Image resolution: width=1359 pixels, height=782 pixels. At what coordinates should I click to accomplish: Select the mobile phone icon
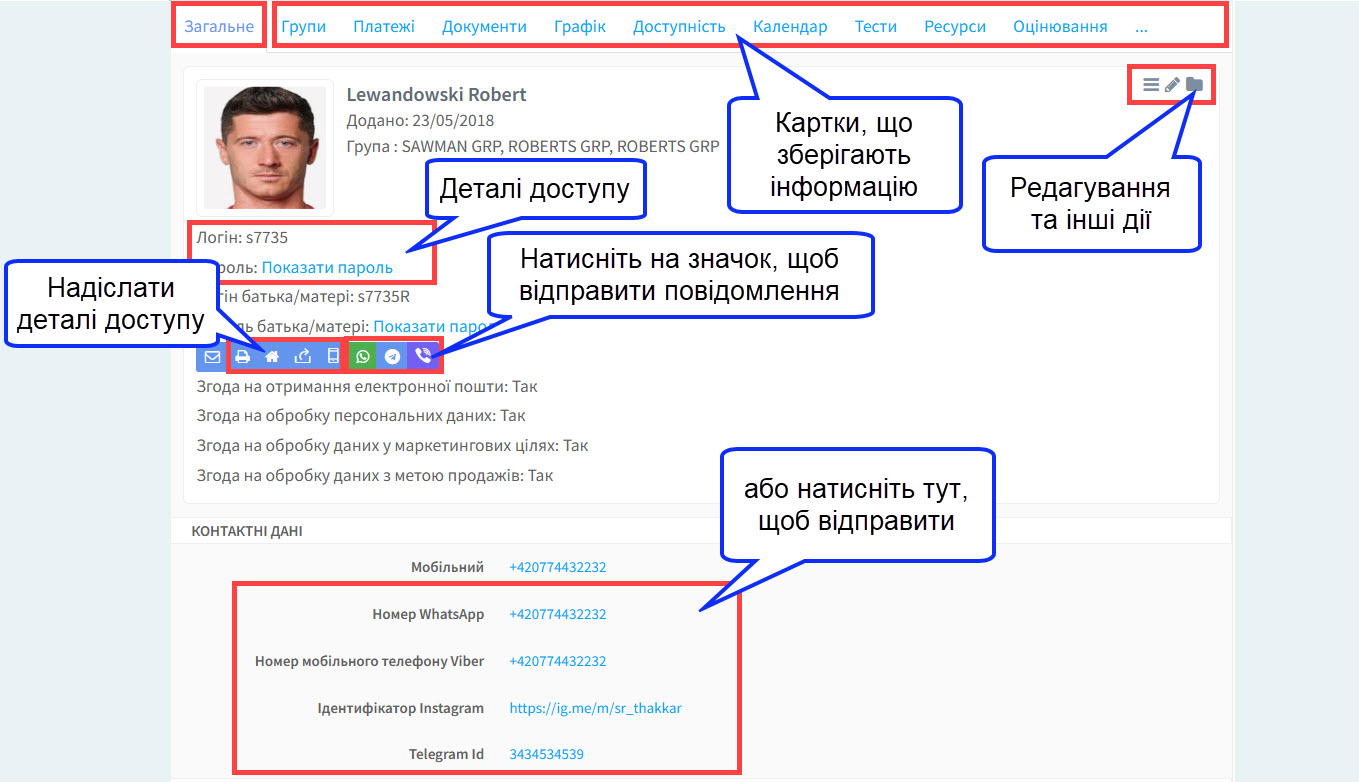pos(332,355)
